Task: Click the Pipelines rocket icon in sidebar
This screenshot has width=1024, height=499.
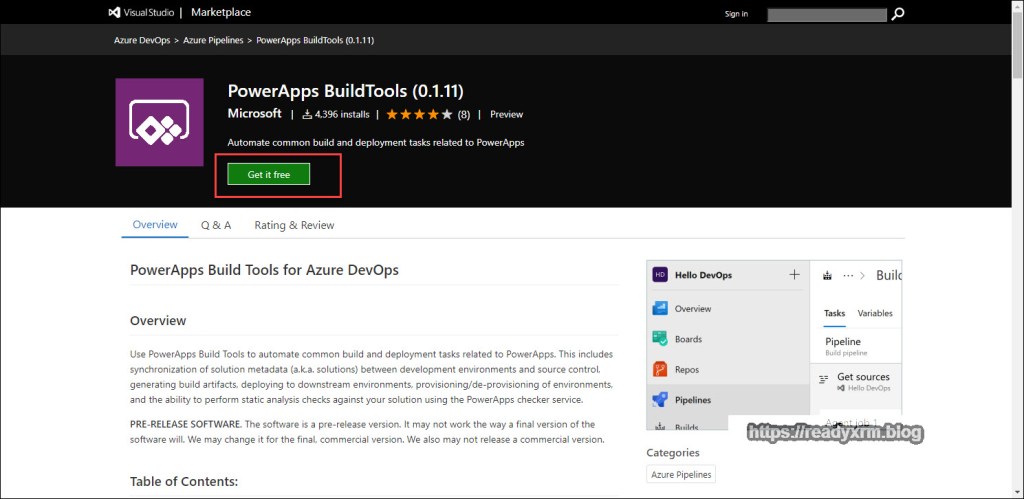Action: click(x=660, y=400)
